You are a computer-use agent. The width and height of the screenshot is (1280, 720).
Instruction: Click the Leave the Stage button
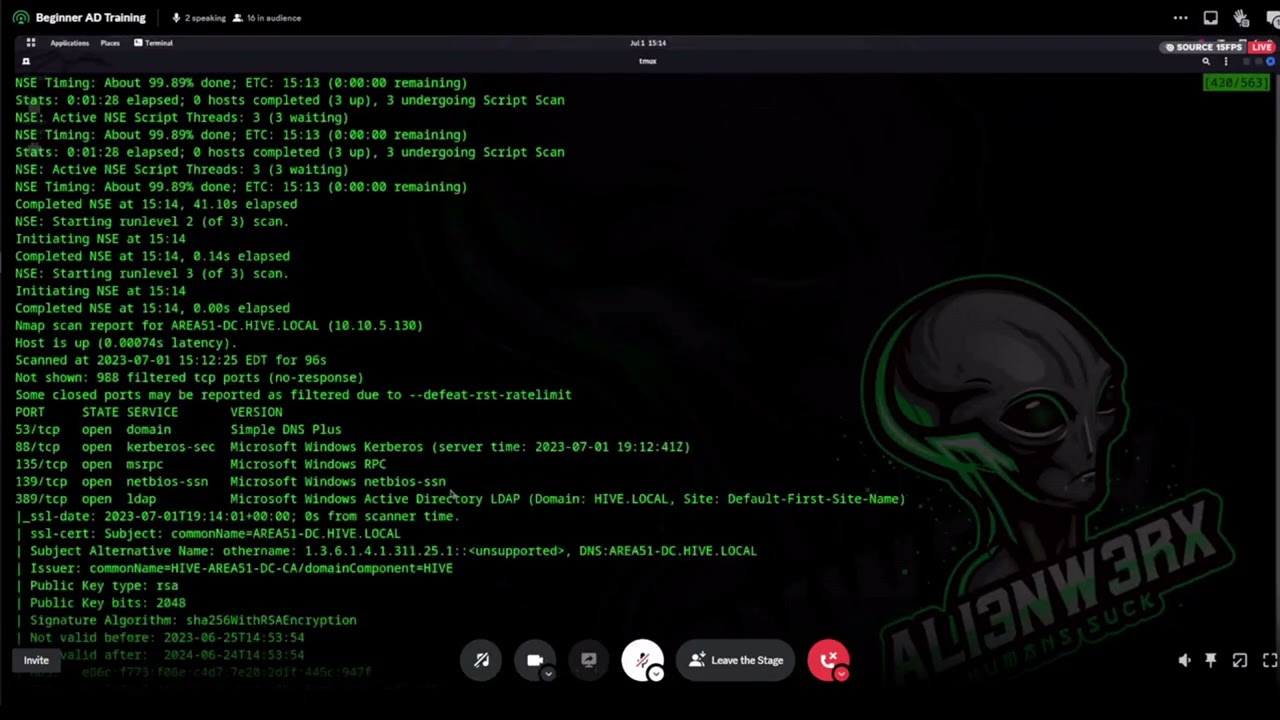pyautogui.click(x=736, y=660)
